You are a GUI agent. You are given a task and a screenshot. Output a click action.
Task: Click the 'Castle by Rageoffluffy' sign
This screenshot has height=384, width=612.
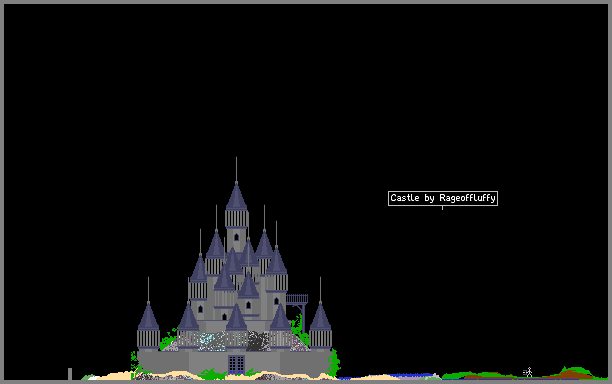[x=443, y=198]
